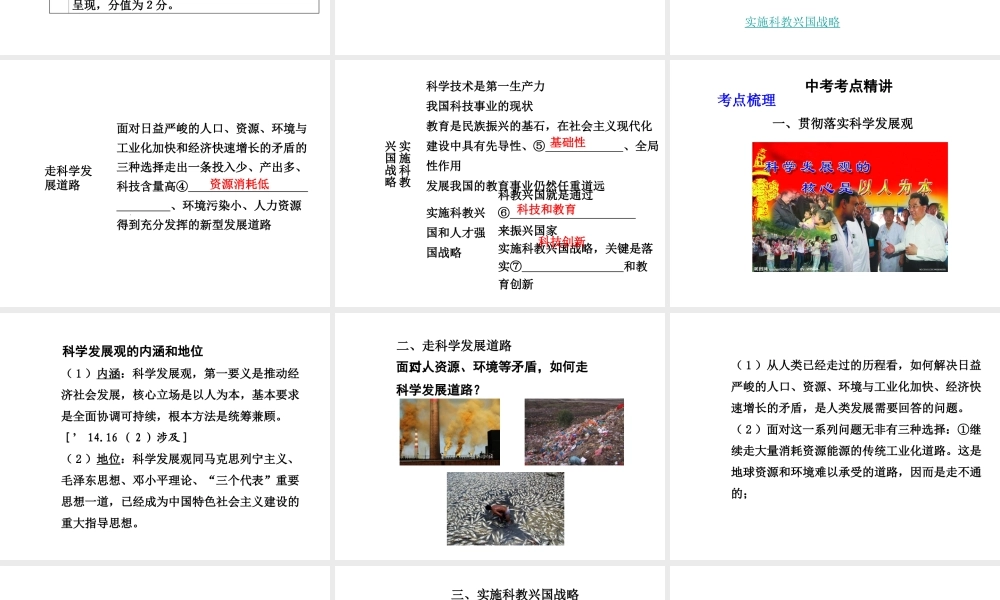
Task: Select the 科学发展观的内涵和地位 slide
Action: 165,437
